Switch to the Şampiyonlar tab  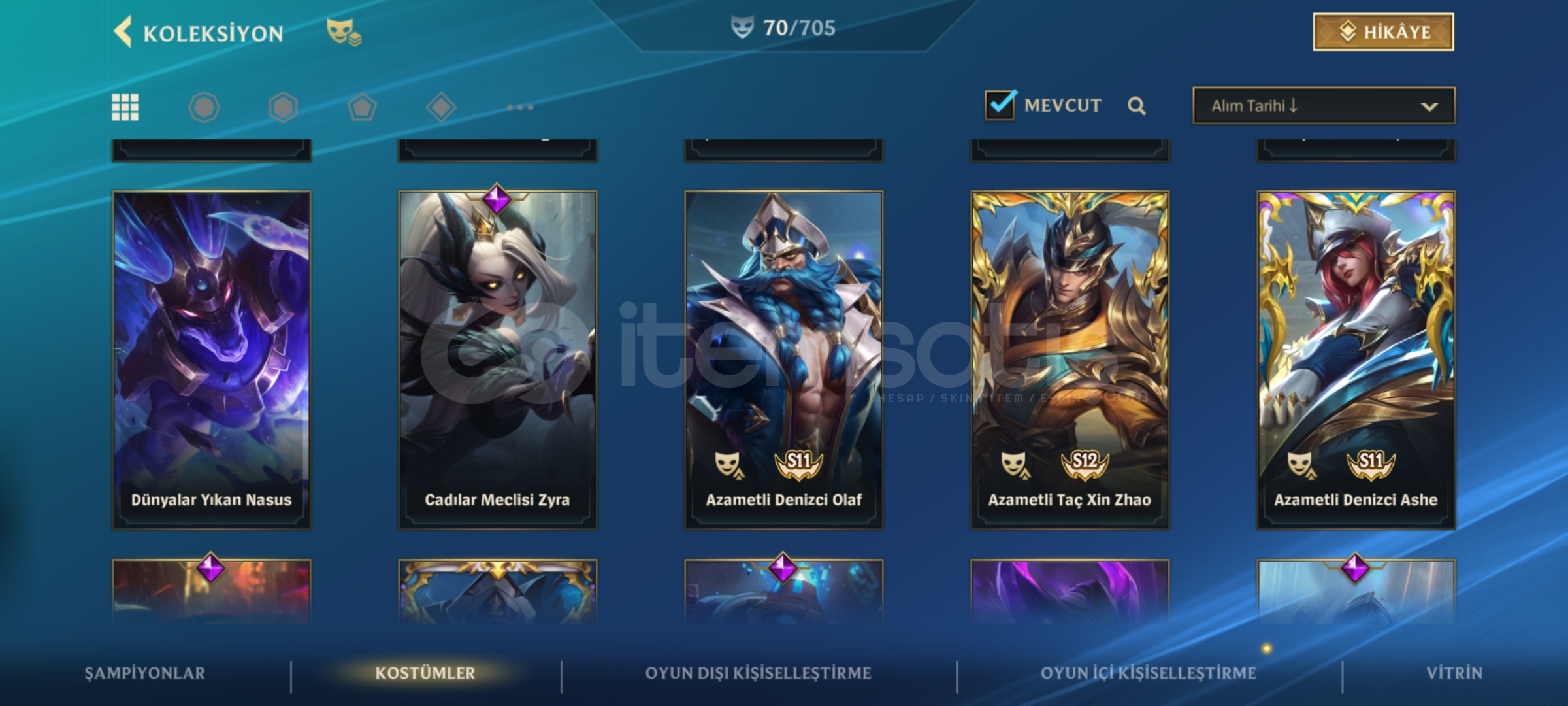pos(145,673)
